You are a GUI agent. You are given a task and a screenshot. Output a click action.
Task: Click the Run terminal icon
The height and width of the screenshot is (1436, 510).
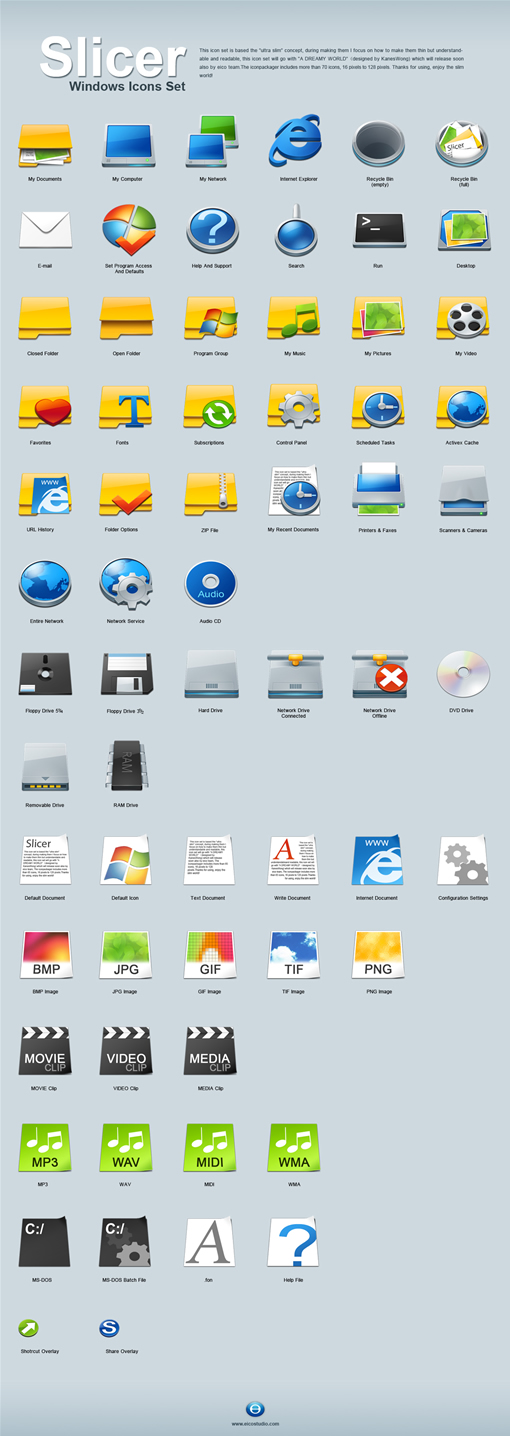(x=379, y=230)
